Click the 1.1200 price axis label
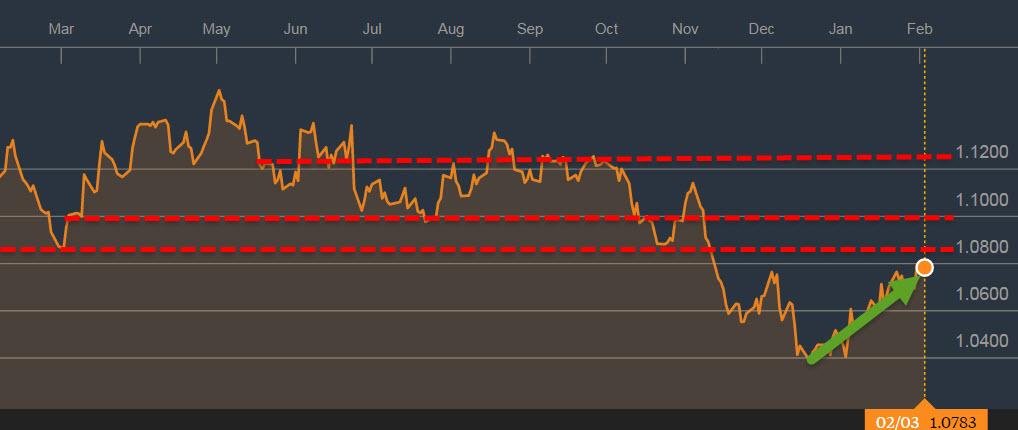 coord(982,152)
